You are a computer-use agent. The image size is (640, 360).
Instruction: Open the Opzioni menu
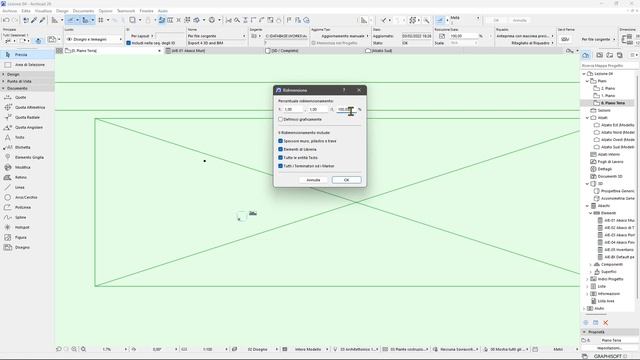[105, 11]
